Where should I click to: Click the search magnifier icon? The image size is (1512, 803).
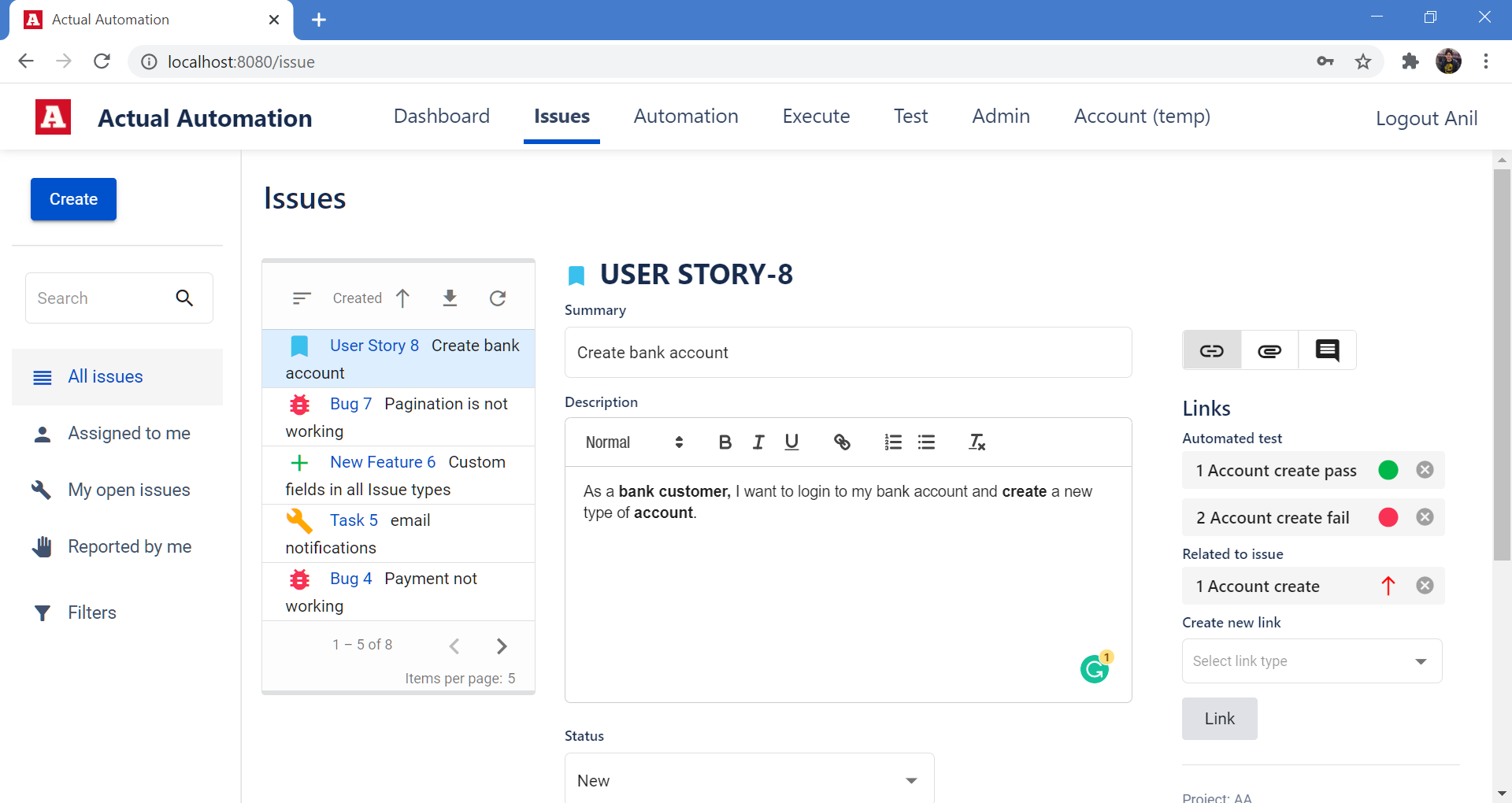[184, 298]
